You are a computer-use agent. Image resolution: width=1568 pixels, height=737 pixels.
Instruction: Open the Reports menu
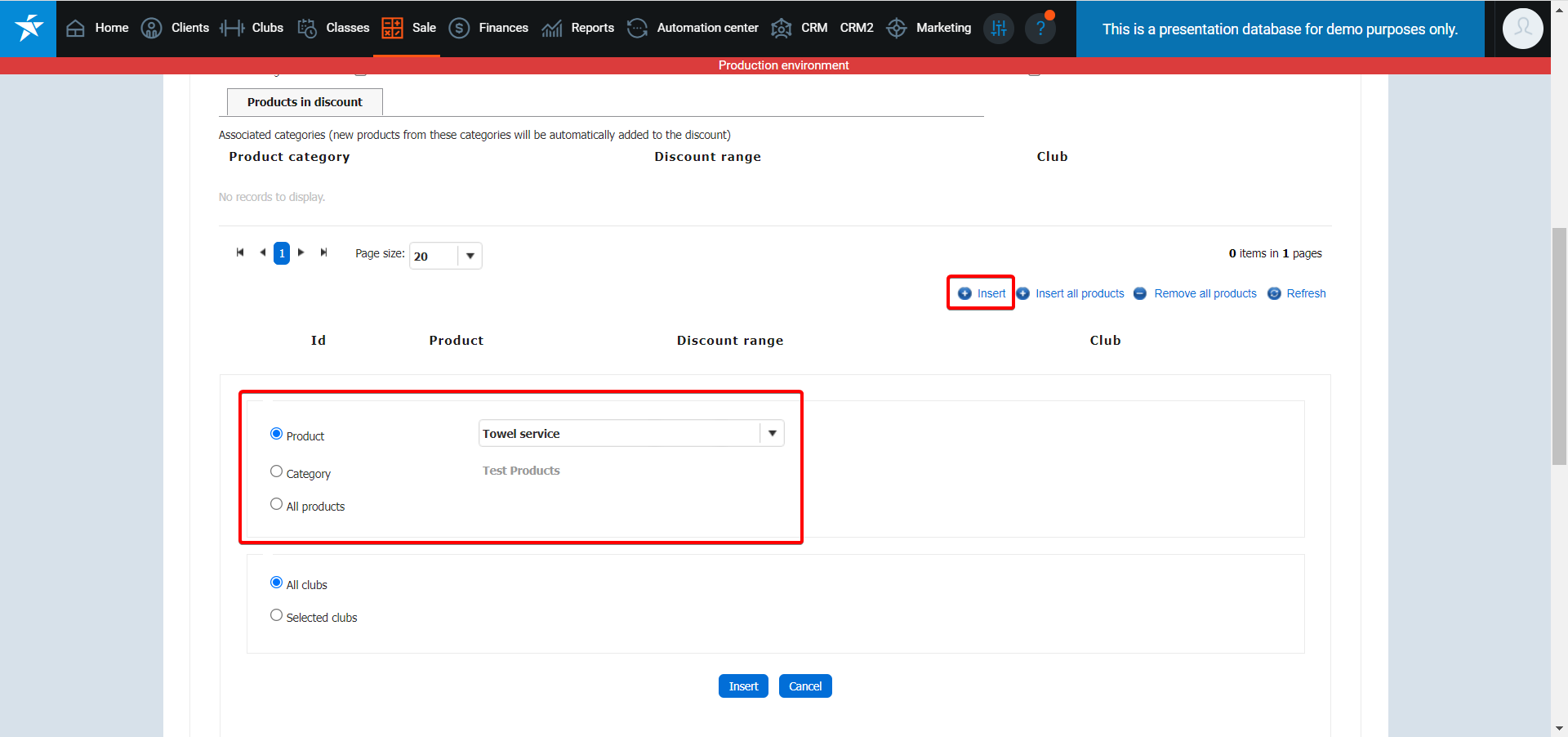tap(592, 28)
